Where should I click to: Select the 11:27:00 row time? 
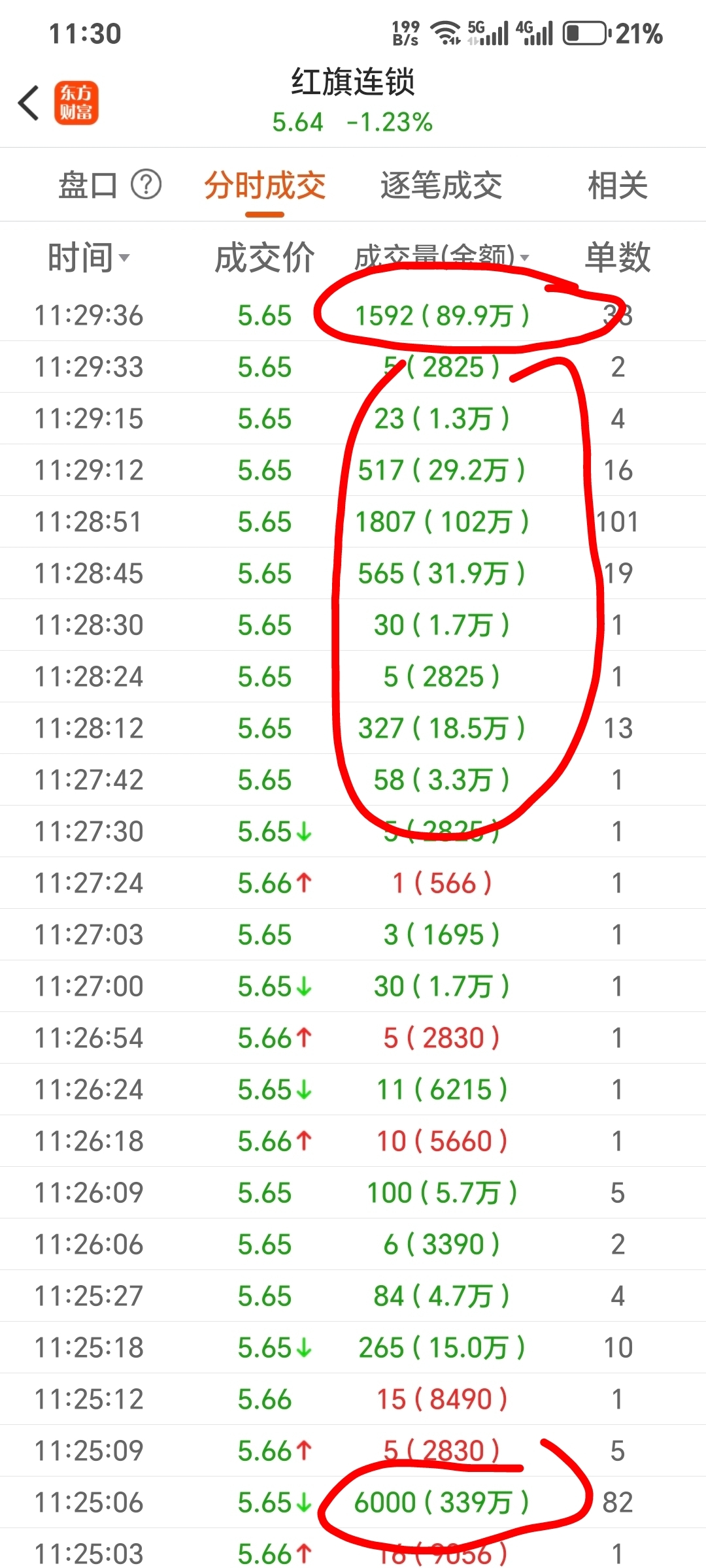88,987
